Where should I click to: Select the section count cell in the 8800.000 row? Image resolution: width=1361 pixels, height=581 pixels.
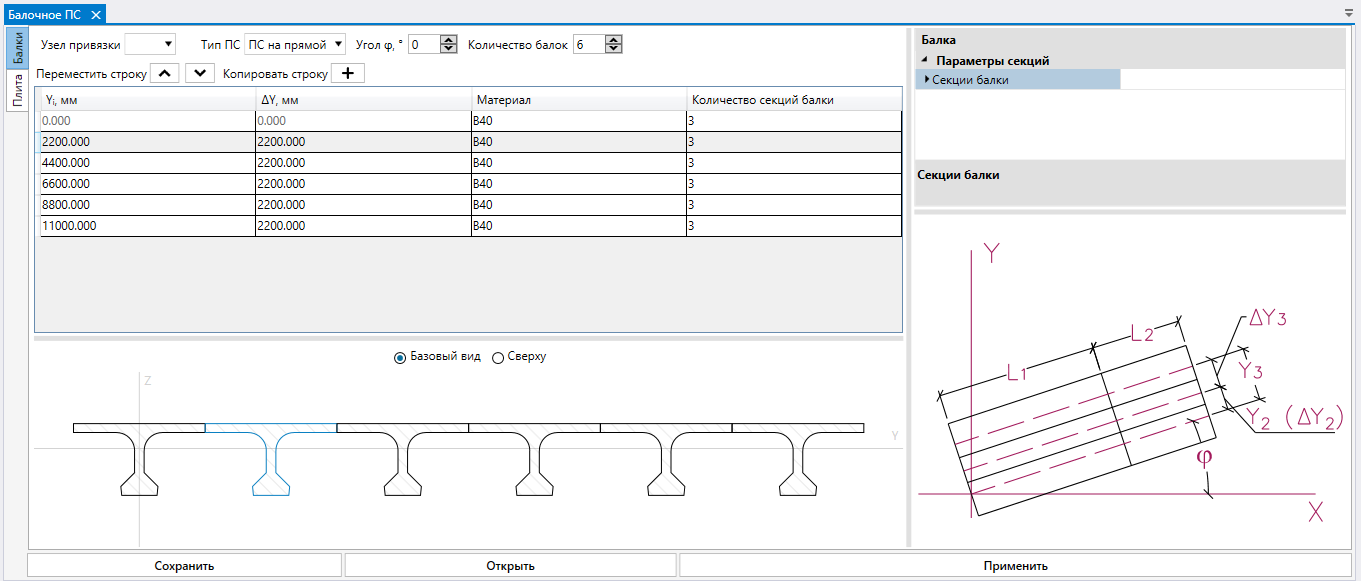pos(793,205)
